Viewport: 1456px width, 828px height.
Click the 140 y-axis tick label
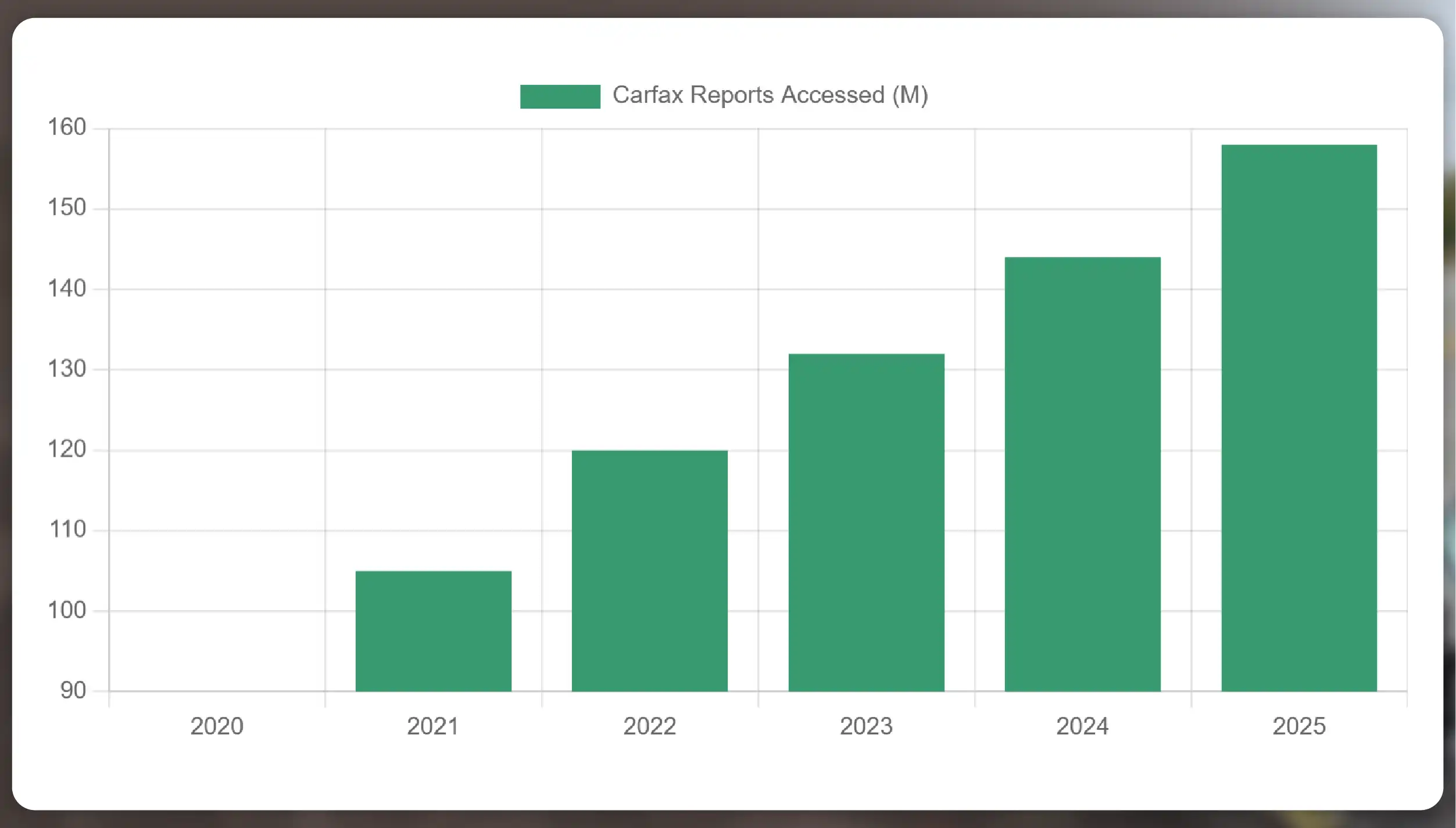coord(67,289)
